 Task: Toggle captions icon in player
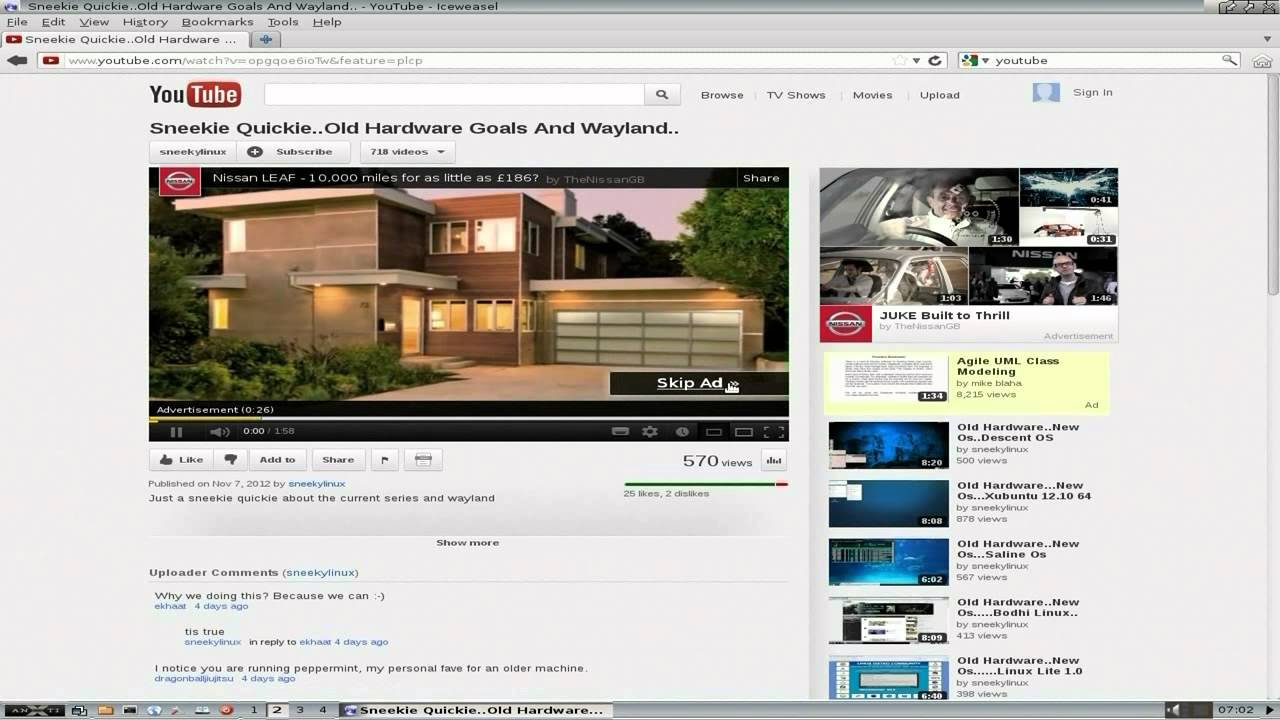coord(620,432)
